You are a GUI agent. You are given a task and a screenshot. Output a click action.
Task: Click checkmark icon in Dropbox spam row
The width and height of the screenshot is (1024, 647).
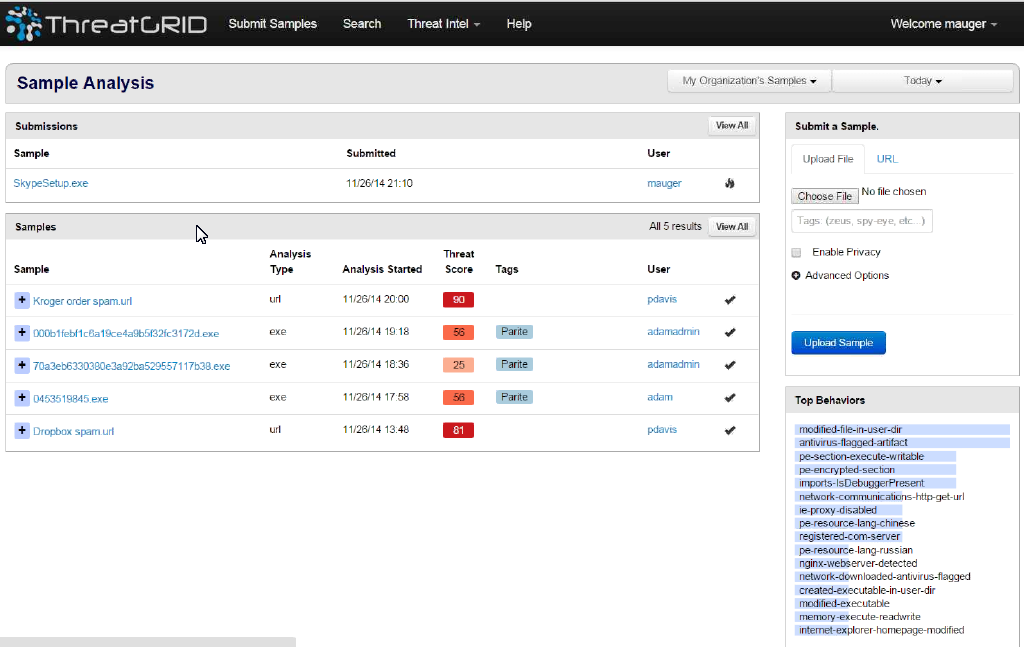click(x=730, y=430)
